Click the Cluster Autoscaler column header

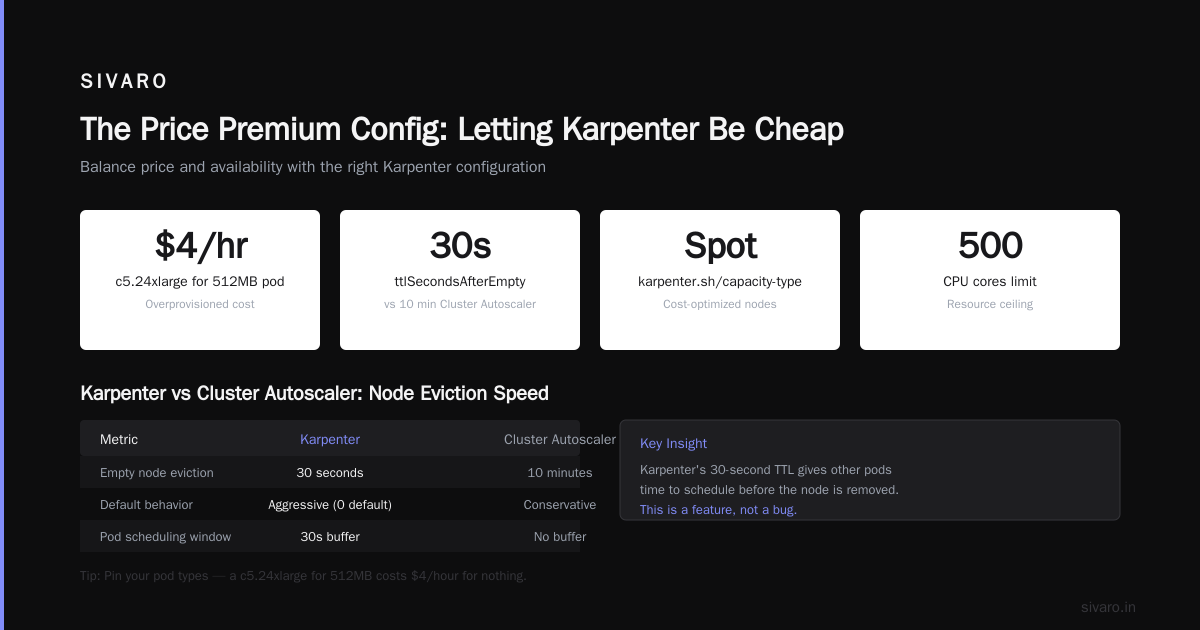pos(560,439)
